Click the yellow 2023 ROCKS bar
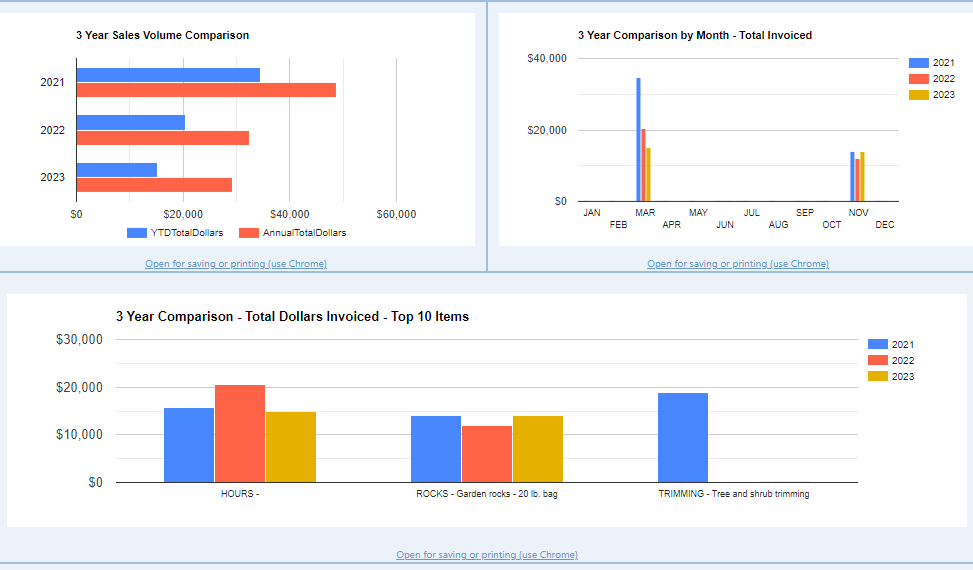Viewport: 973px width, 570px height. (x=538, y=449)
